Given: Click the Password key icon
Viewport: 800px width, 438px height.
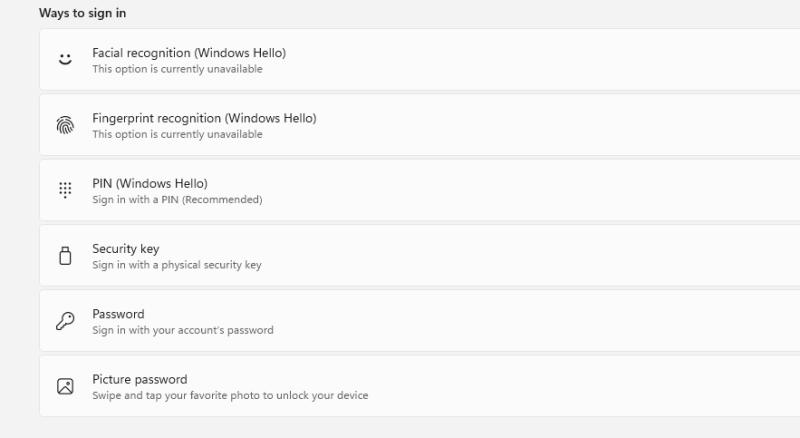Looking at the screenshot, I should [65, 321].
